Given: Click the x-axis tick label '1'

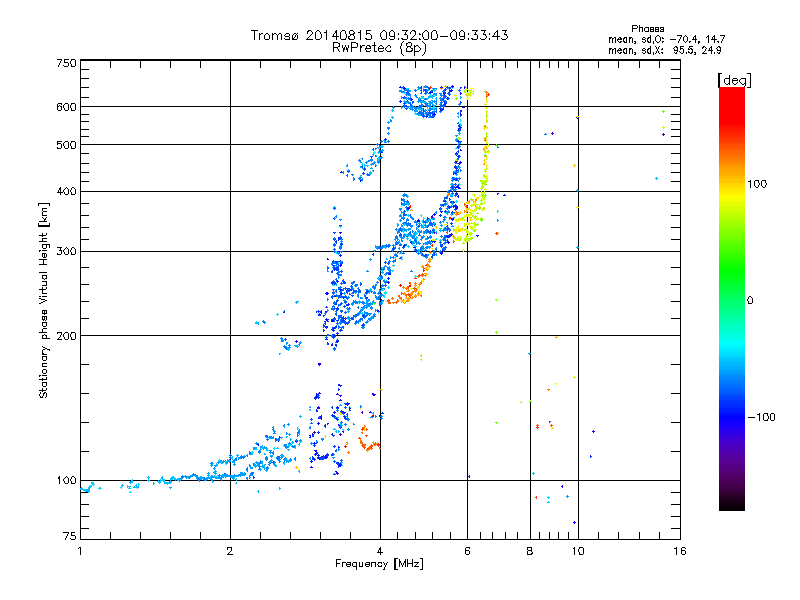Looking at the screenshot, I should 80,552.
